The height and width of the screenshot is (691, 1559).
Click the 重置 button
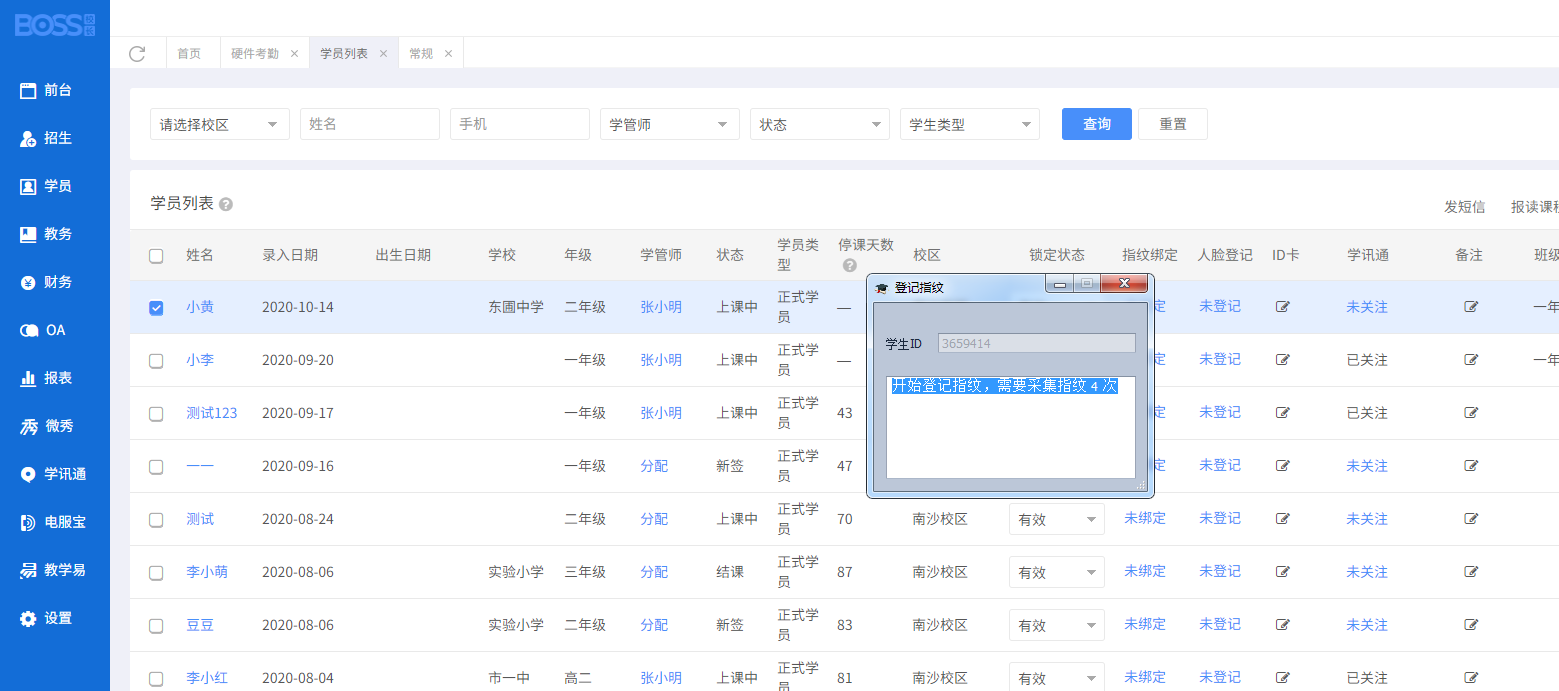pyautogui.click(x=1173, y=124)
